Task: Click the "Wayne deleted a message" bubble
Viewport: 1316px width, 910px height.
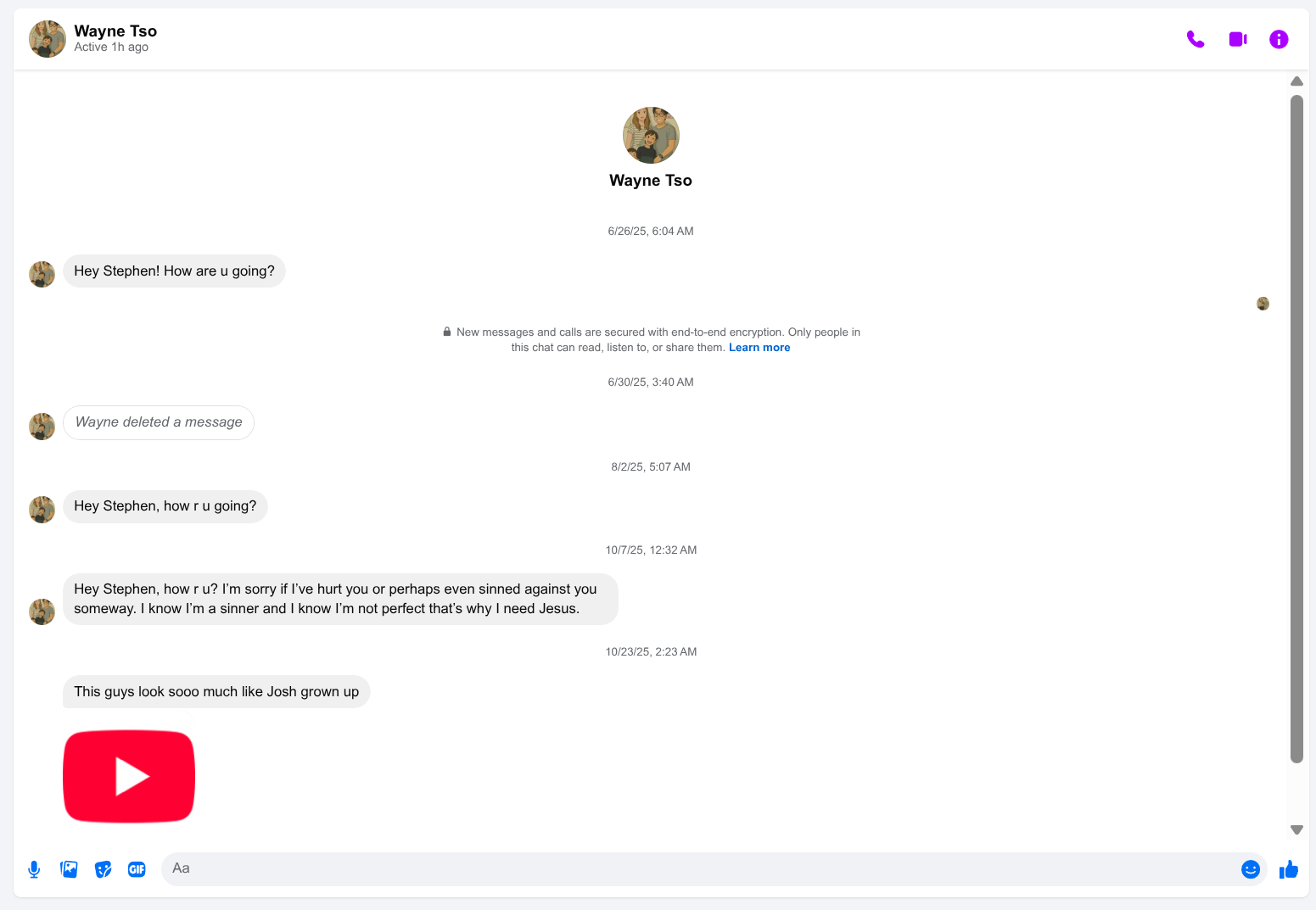Action: point(159,422)
